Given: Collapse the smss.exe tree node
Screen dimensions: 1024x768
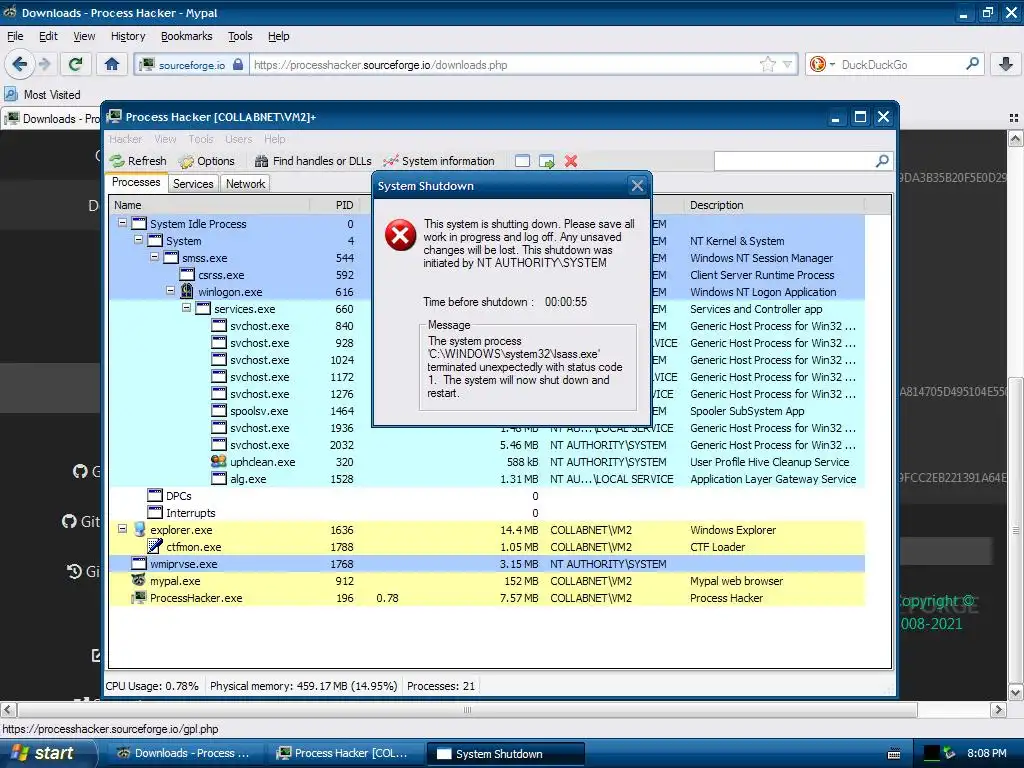Looking at the screenshot, I should pos(154,257).
